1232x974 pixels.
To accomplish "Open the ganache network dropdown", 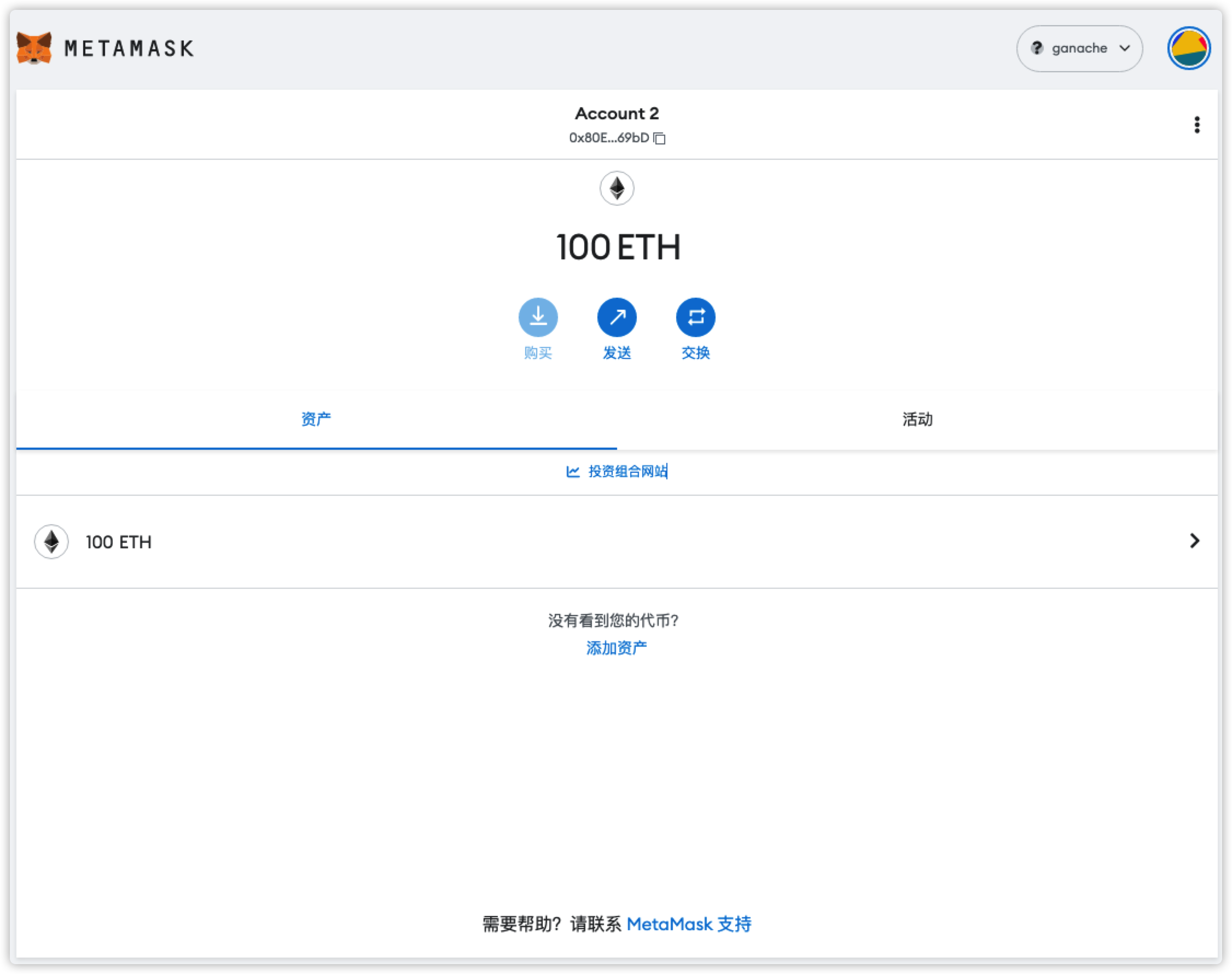I will [x=1079, y=49].
